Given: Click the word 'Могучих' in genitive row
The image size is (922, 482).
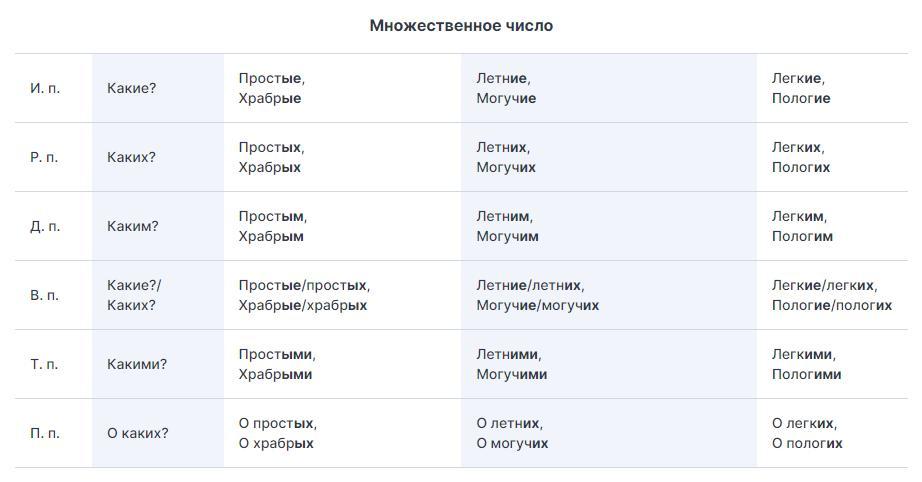Looking at the screenshot, I should pyautogui.click(x=506, y=168).
